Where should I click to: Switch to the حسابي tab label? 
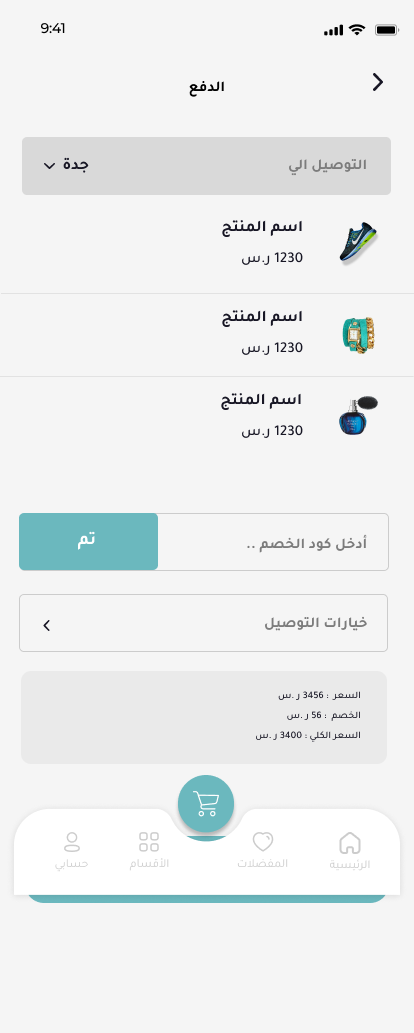tap(71, 864)
